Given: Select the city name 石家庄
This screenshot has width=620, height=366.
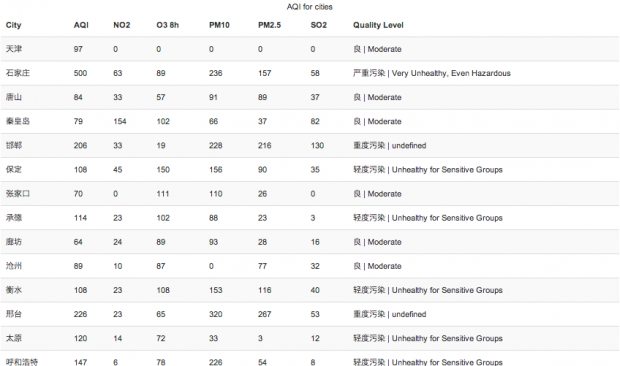Looking at the screenshot, I should [18, 73].
